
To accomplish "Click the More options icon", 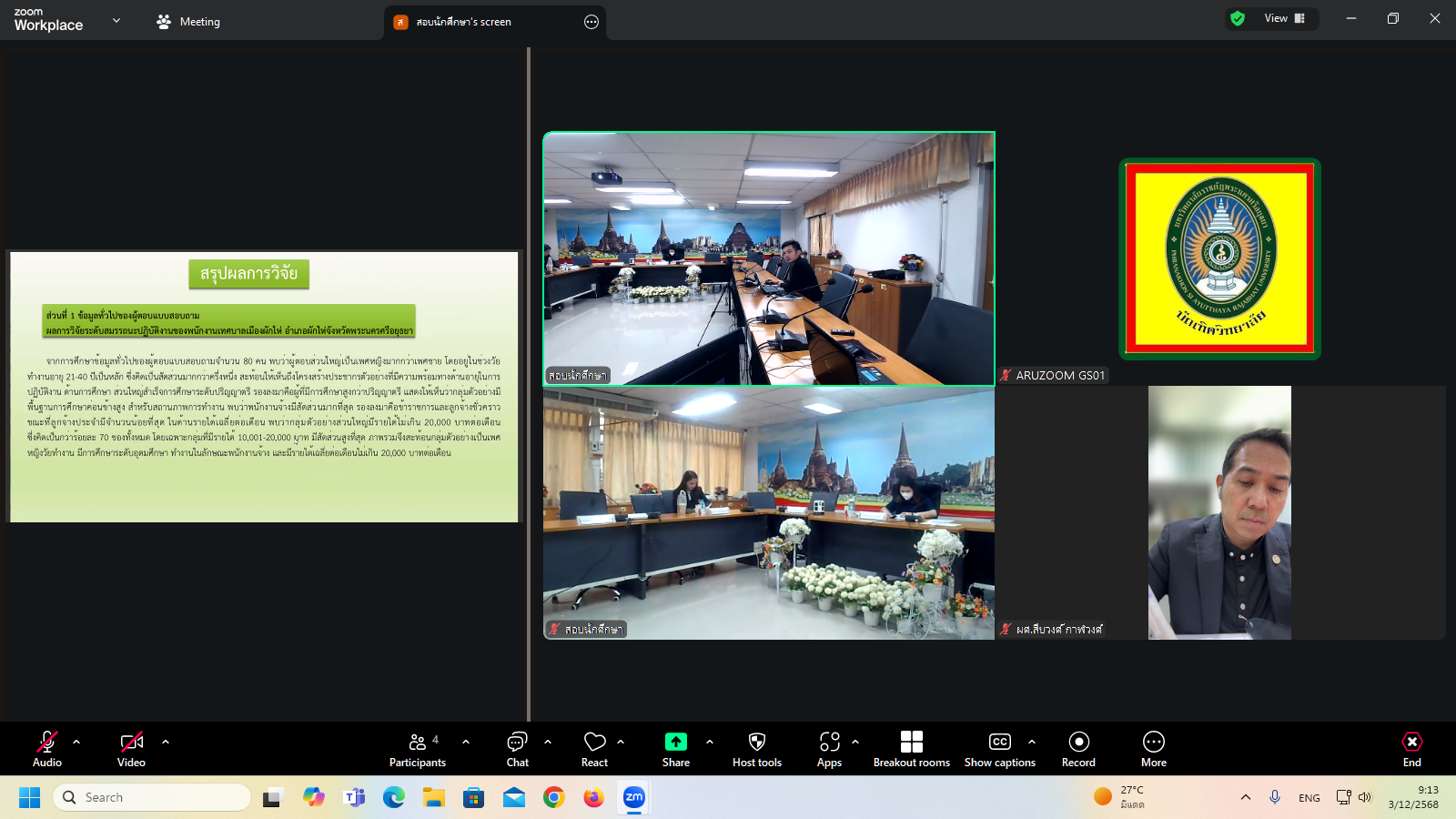I will [x=1153, y=743].
